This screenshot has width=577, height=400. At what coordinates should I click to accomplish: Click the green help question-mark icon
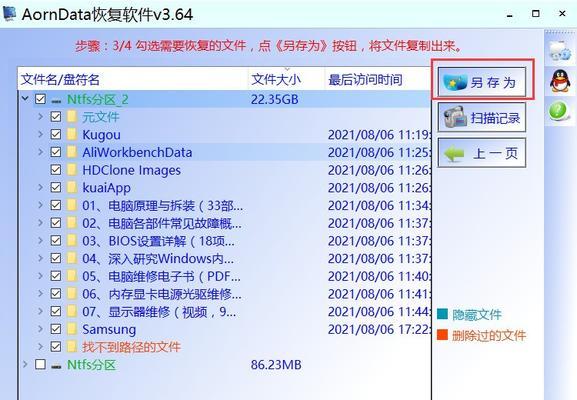pos(559,111)
